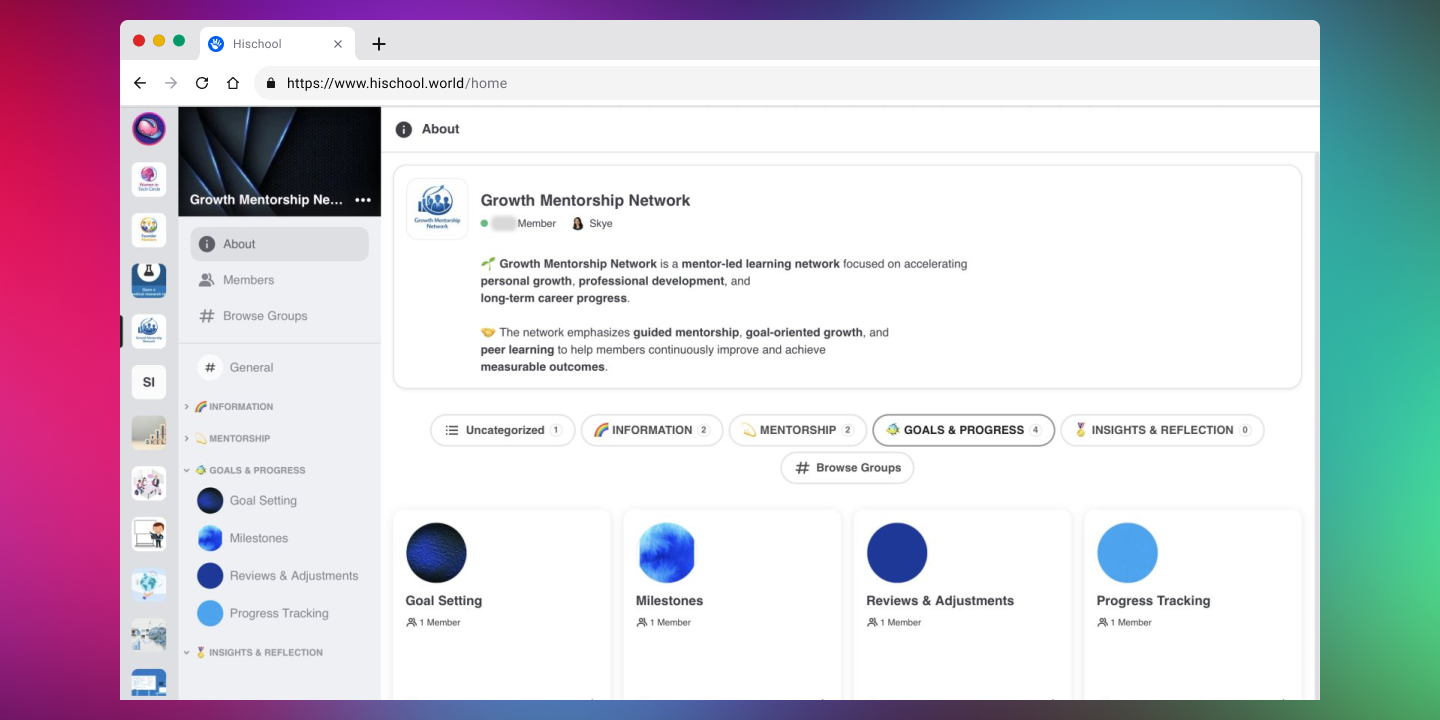Click the Reviews & Adjustments card avatar
This screenshot has width=1440, height=720.
[897, 553]
